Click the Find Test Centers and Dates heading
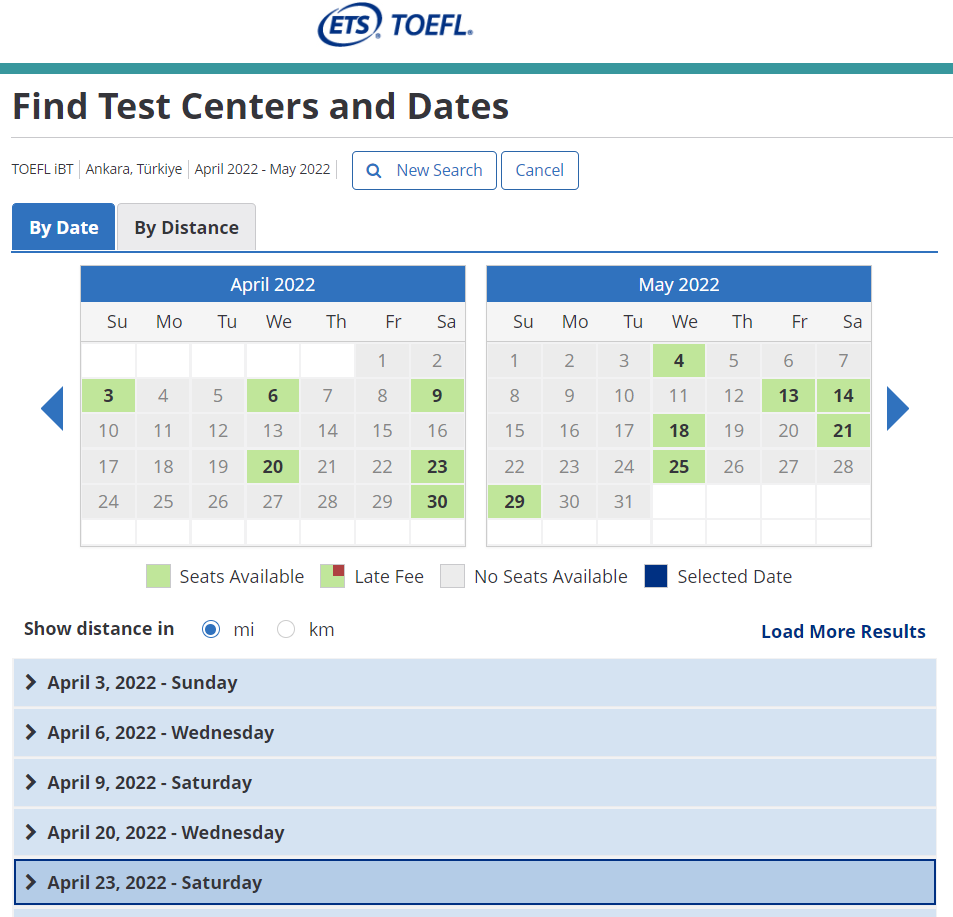Viewport: 953px width, 917px height. [261, 106]
